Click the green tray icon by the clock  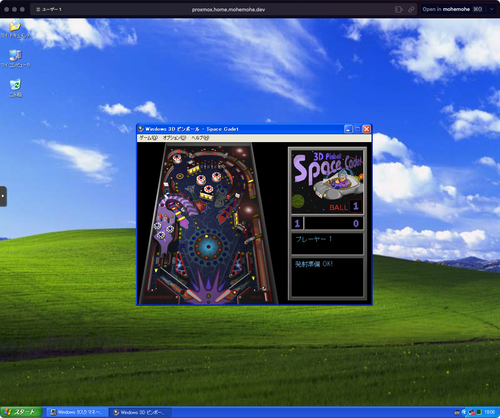point(479,412)
